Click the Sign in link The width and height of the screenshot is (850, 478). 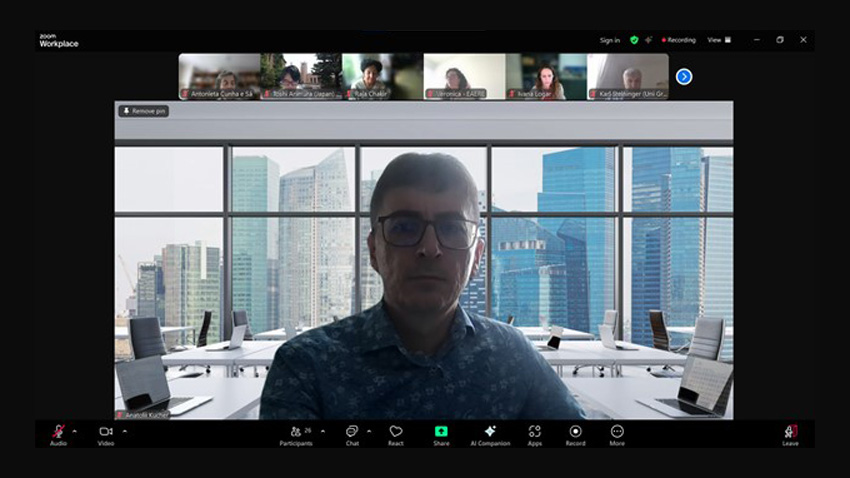(x=609, y=40)
